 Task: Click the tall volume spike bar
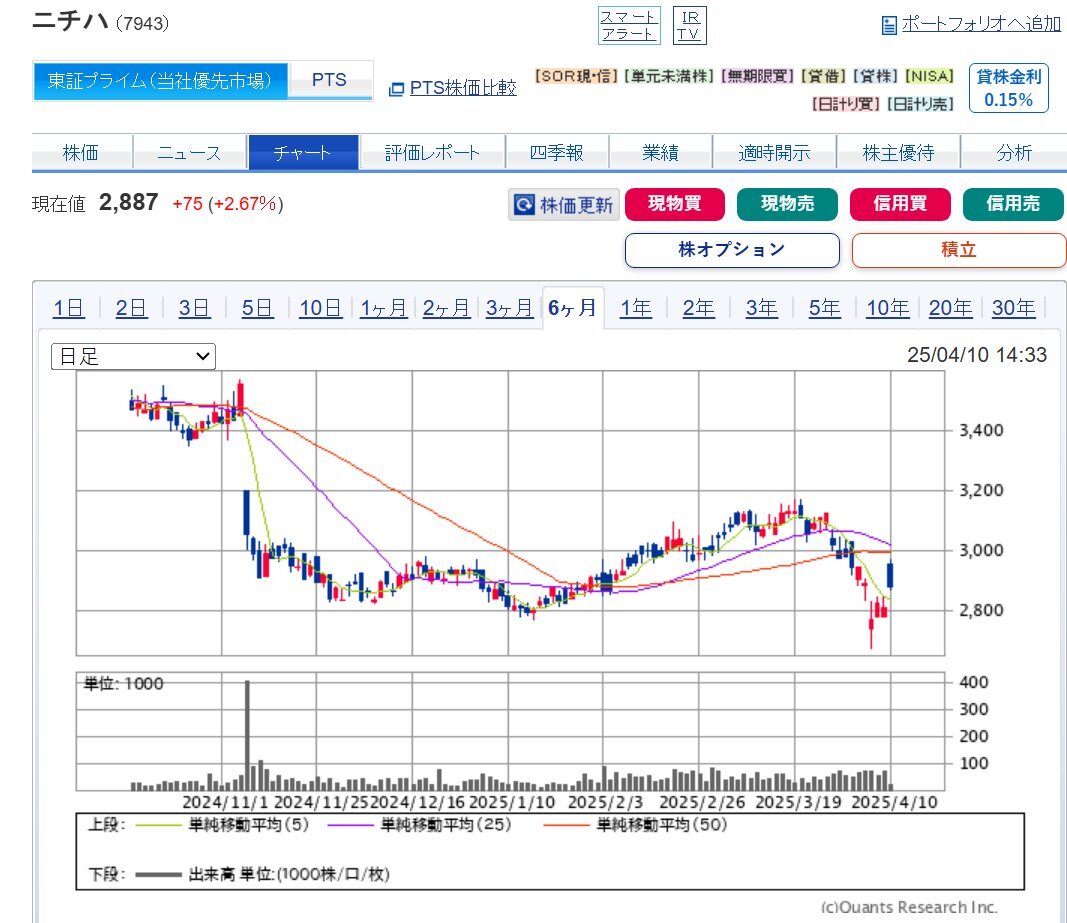[x=247, y=735]
